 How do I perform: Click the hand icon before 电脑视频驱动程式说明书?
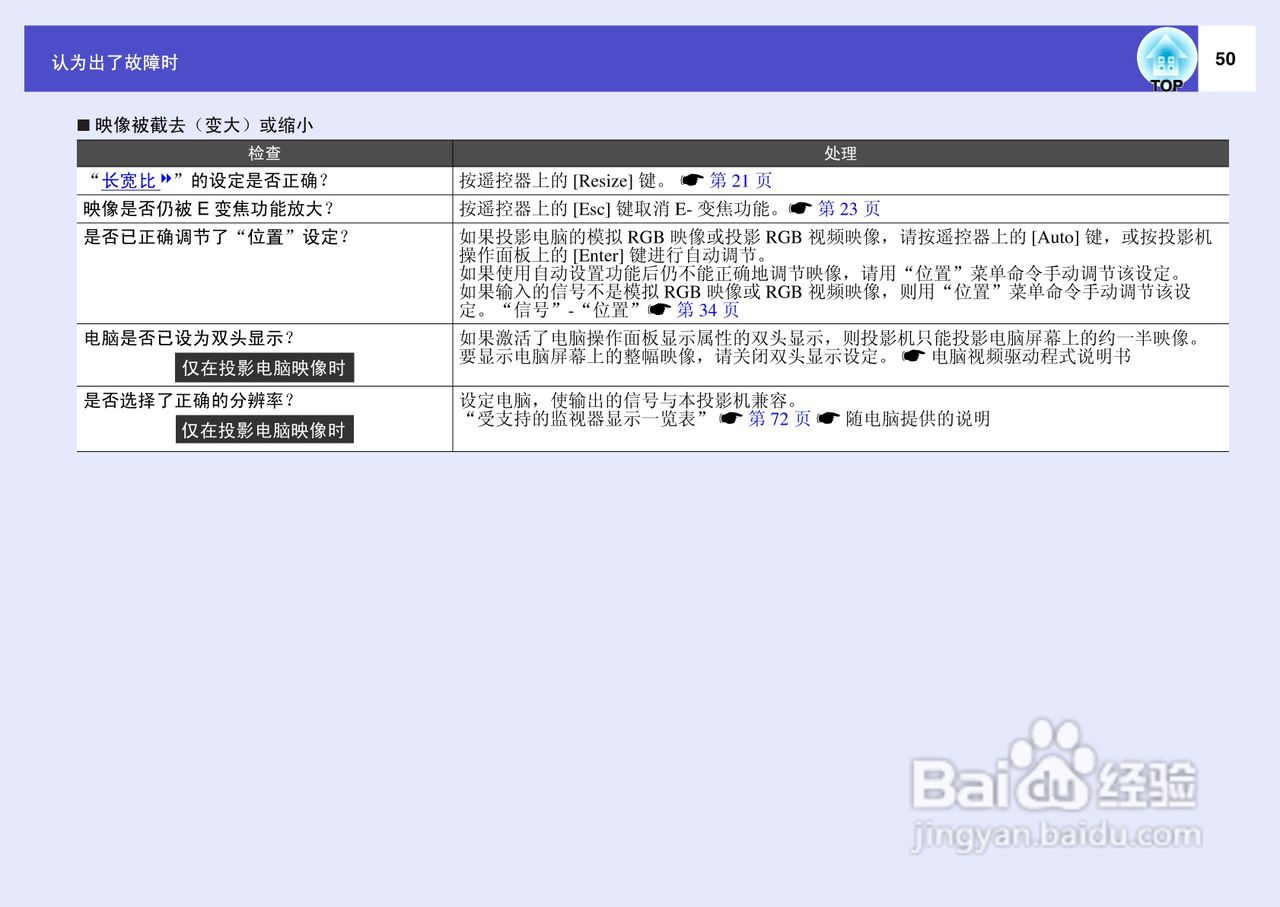(x=914, y=356)
